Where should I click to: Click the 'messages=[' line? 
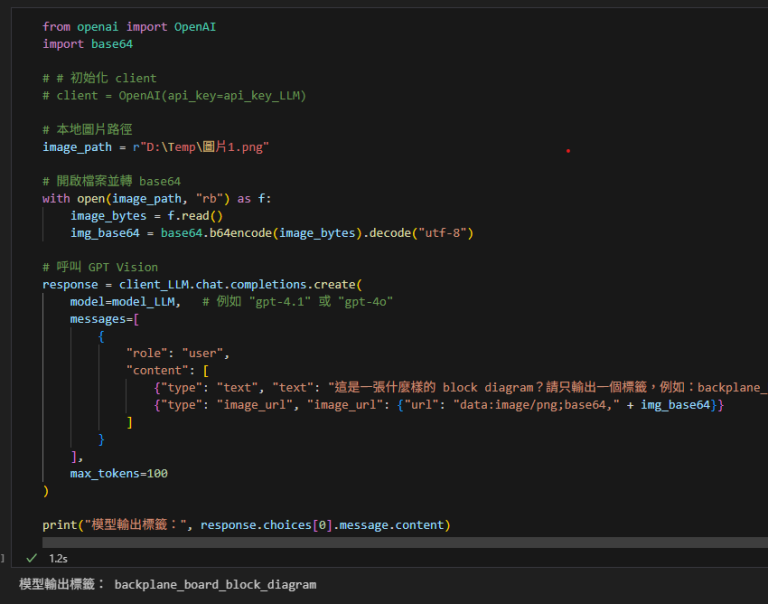coord(104,319)
